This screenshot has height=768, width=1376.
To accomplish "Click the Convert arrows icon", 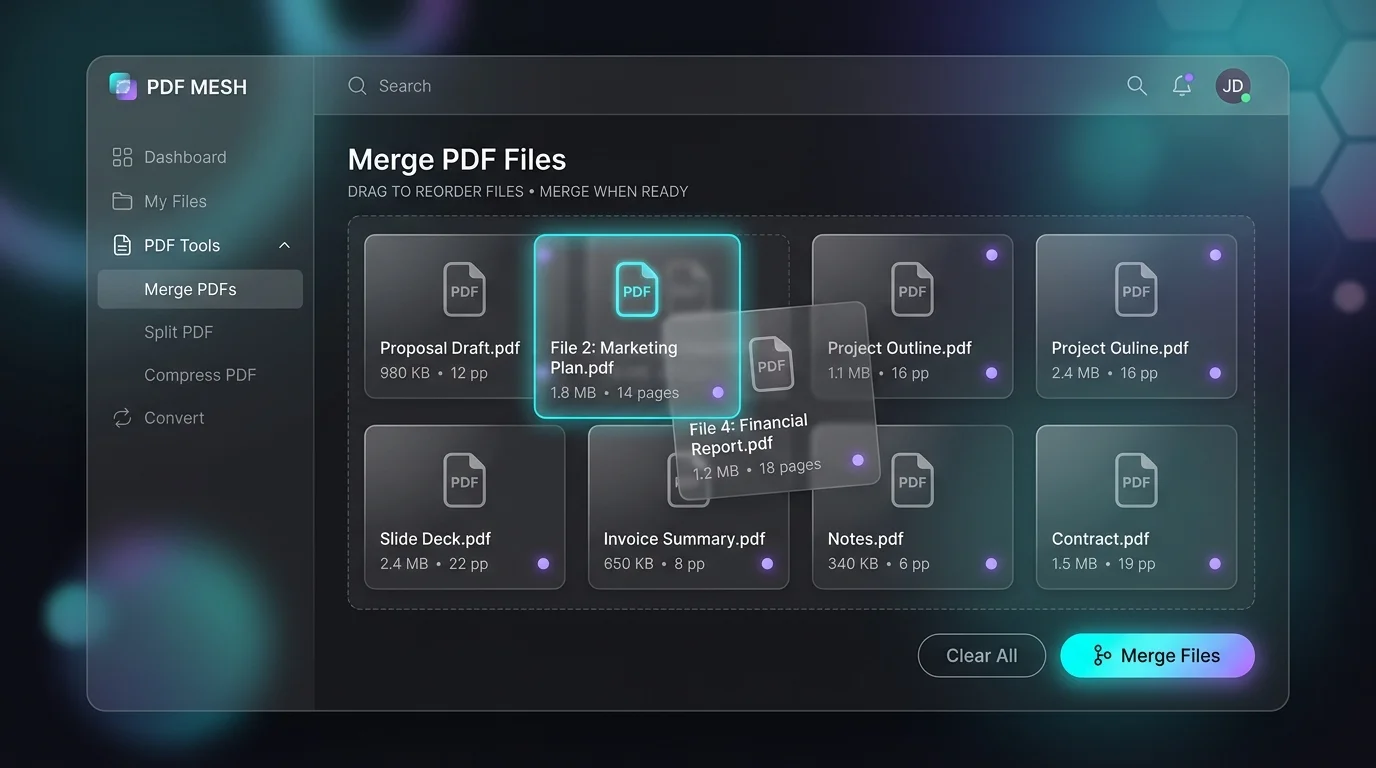I will coord(122,418).
